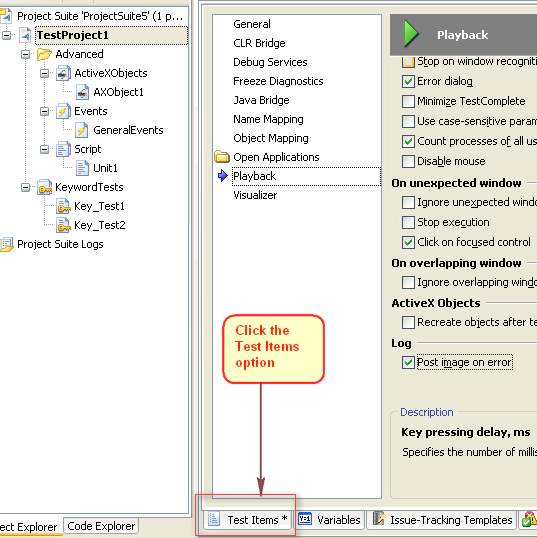The width and height of the screenshot is (537, 538).
Task: Collapse the Advanced folder node
Action: click(25, 54)
